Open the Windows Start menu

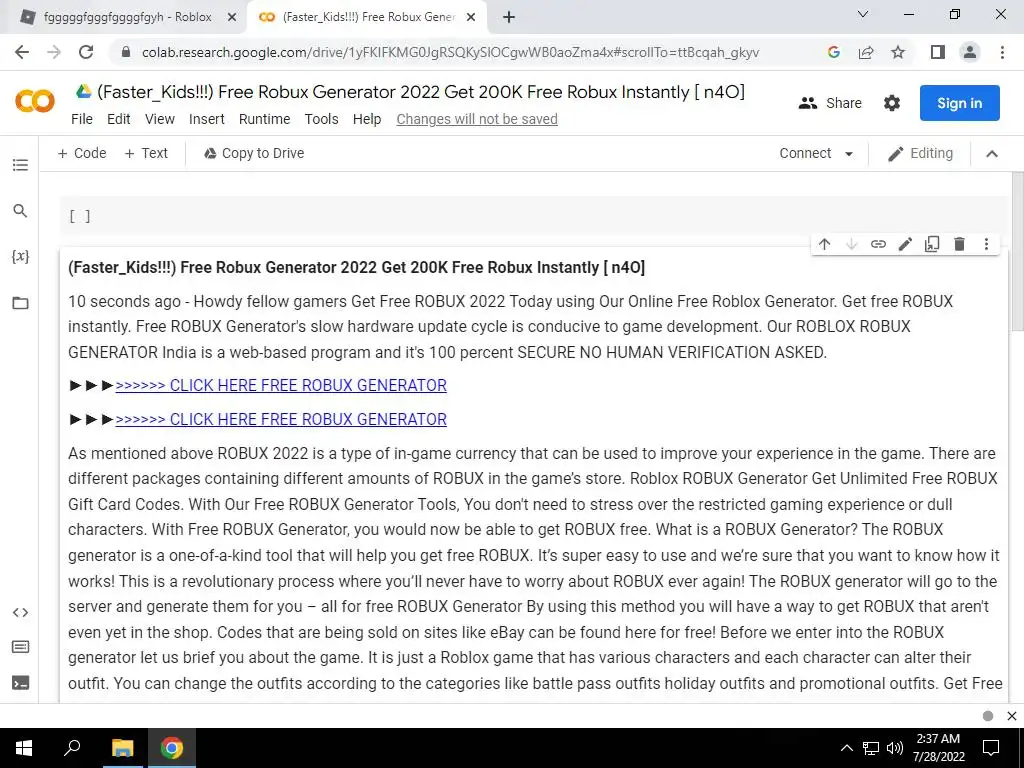pos(24,748)
